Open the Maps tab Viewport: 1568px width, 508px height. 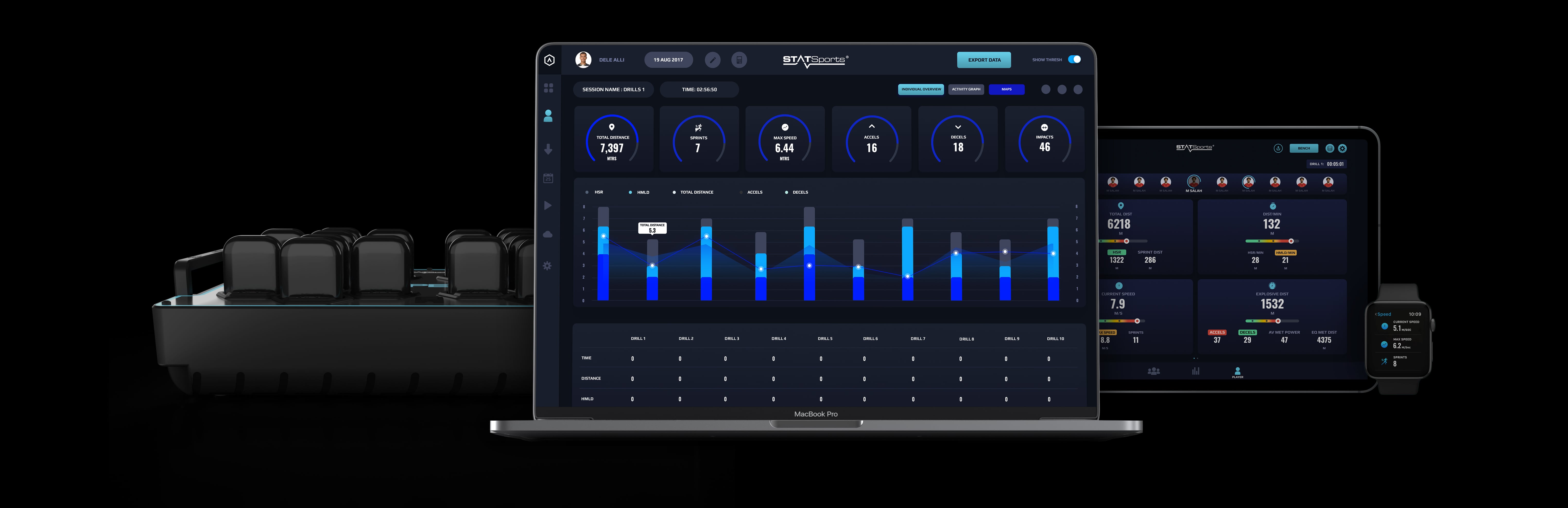1007,89
